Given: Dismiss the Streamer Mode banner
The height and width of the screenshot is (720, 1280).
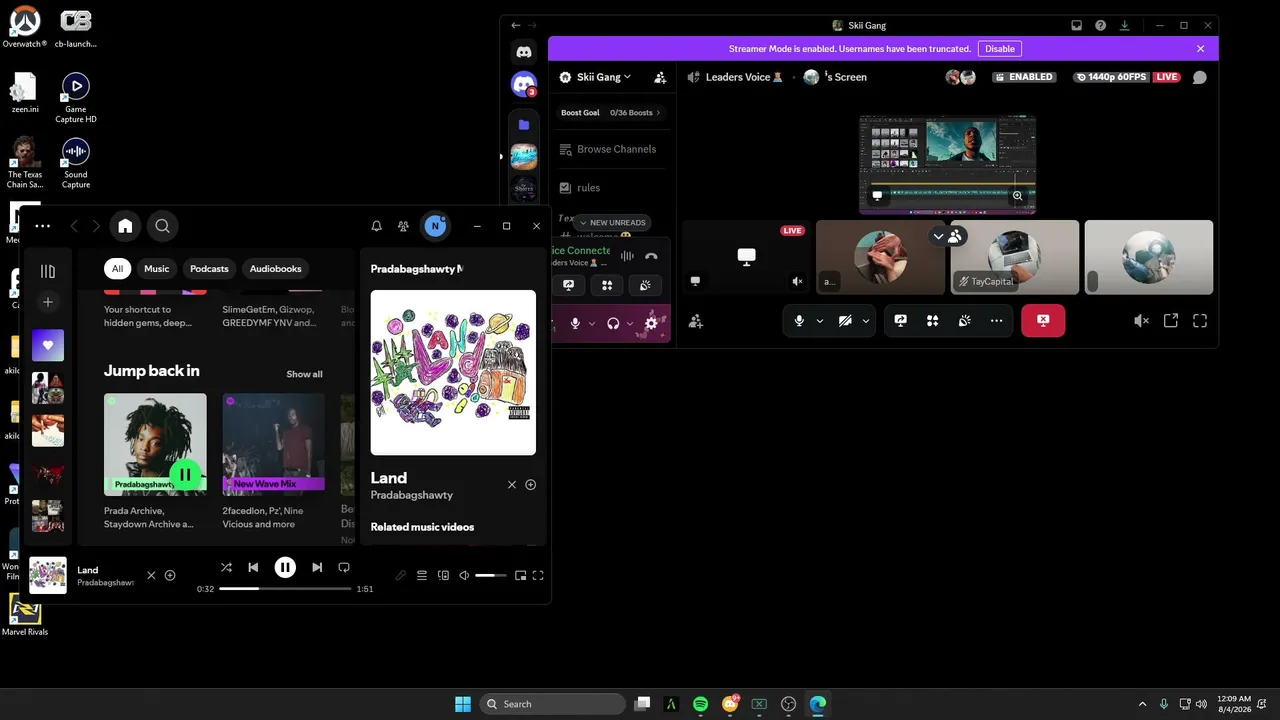Looking at the screenshot, I should coord(1201,48).
